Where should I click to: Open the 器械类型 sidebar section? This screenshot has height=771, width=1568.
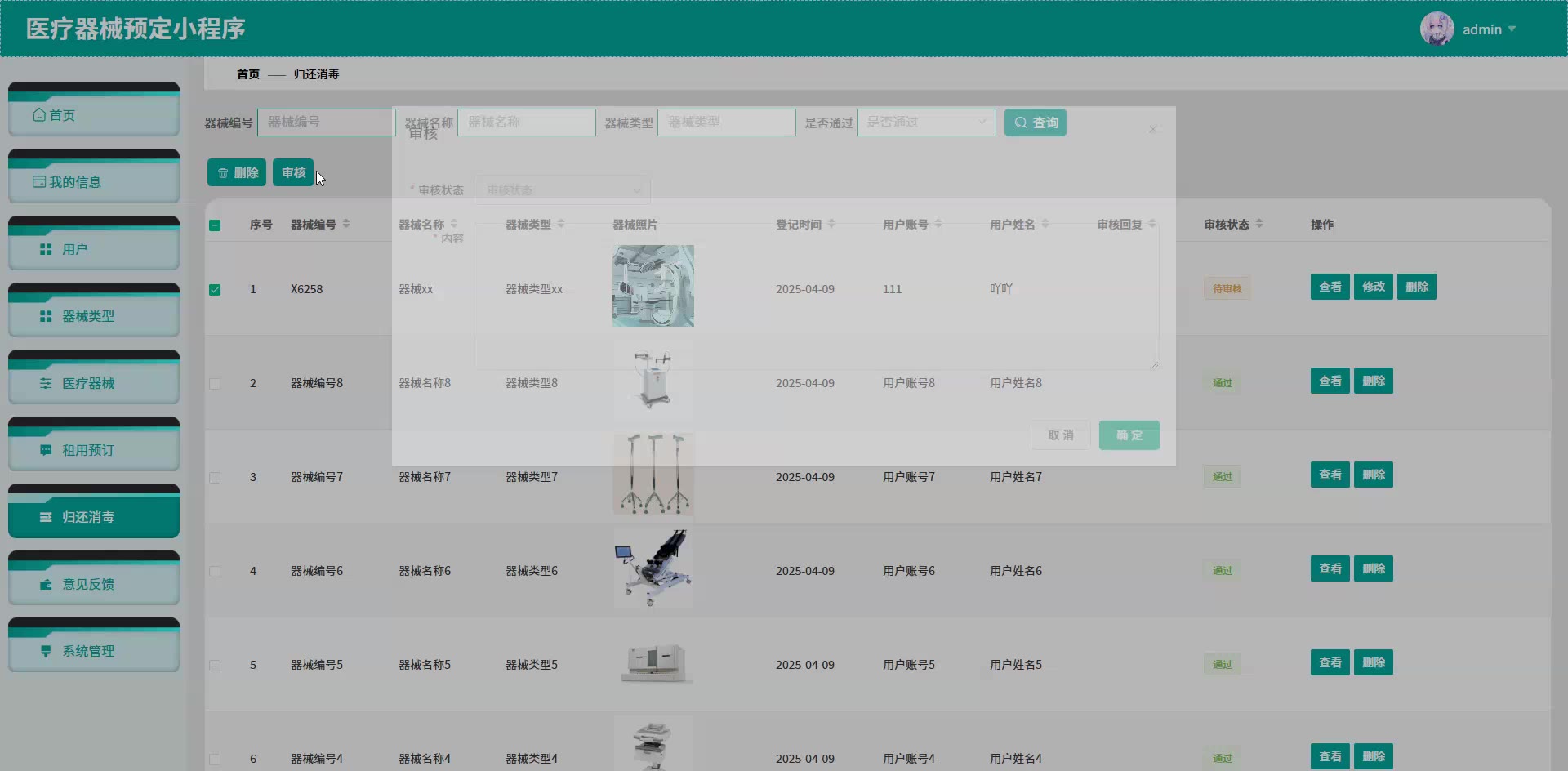pyautogui.click(x=94, y=310)
